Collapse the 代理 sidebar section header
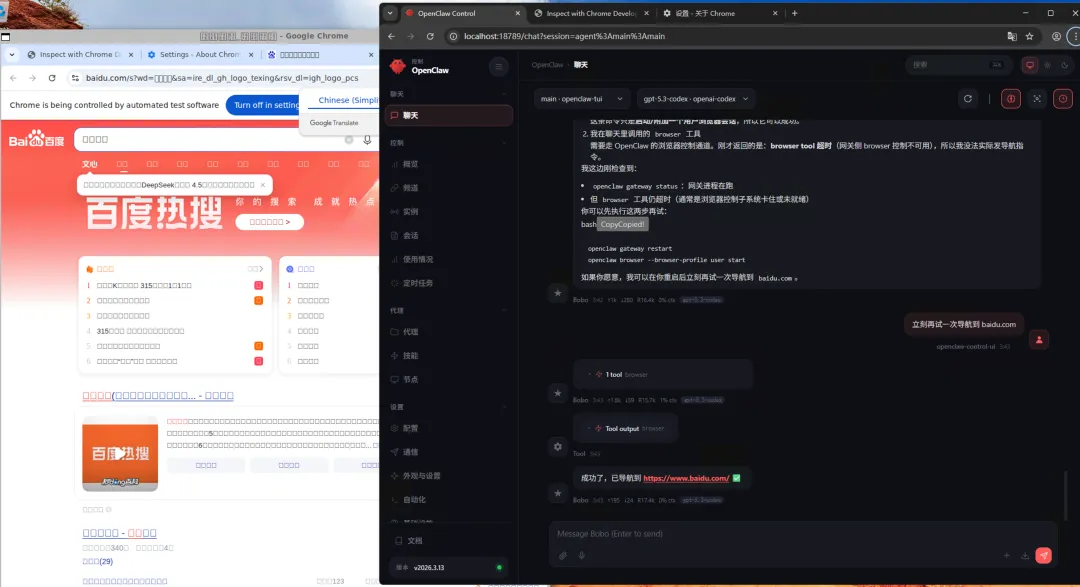1080x587 pixels. (x=448, y=311)
